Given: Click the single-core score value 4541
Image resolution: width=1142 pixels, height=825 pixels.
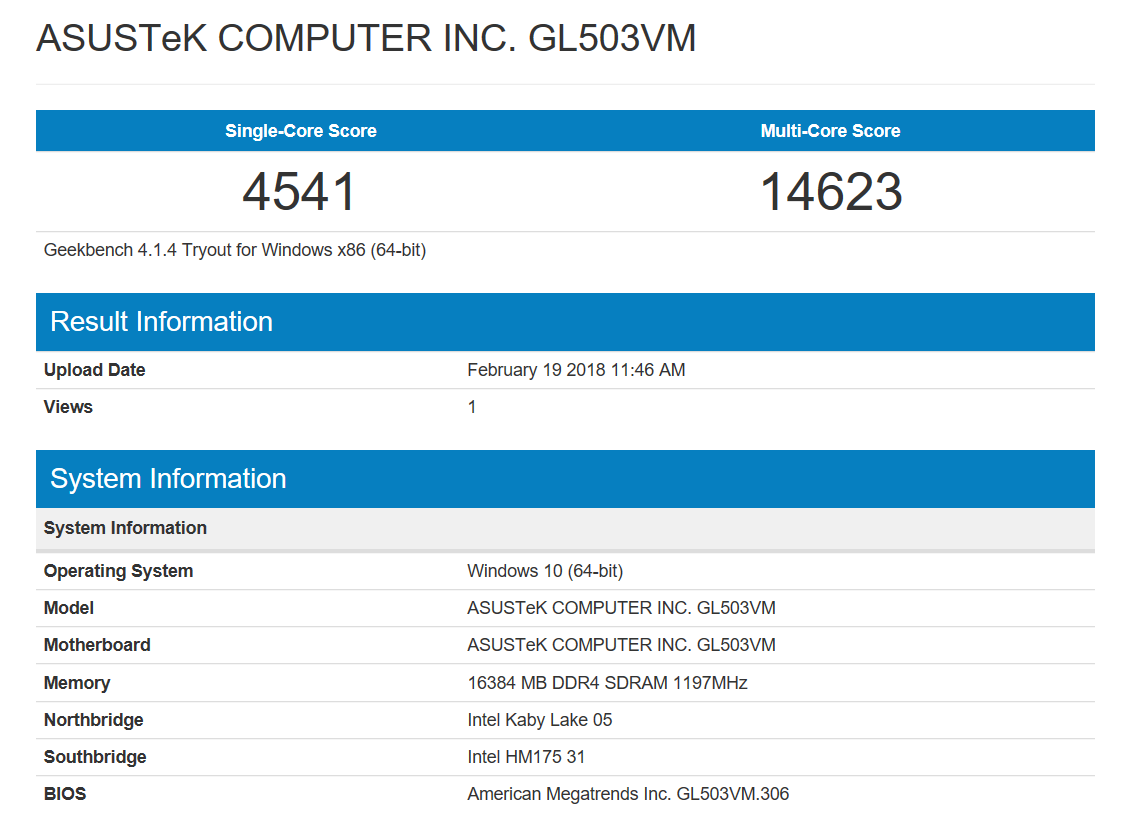Looking at the screenshot, I should point(300,192).
